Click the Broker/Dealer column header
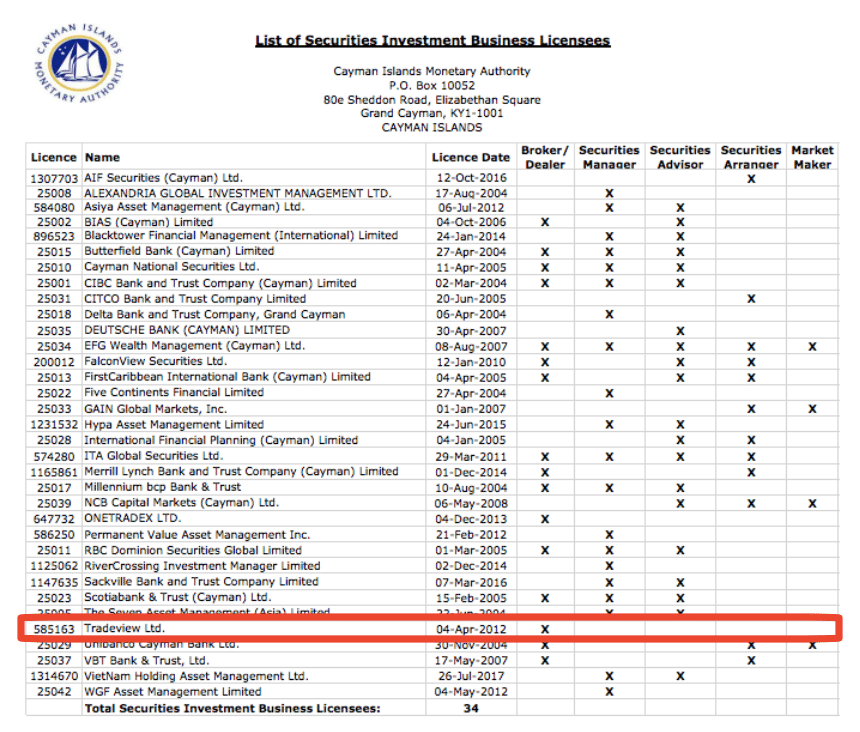The image size is (860, 732). point(545,157)
